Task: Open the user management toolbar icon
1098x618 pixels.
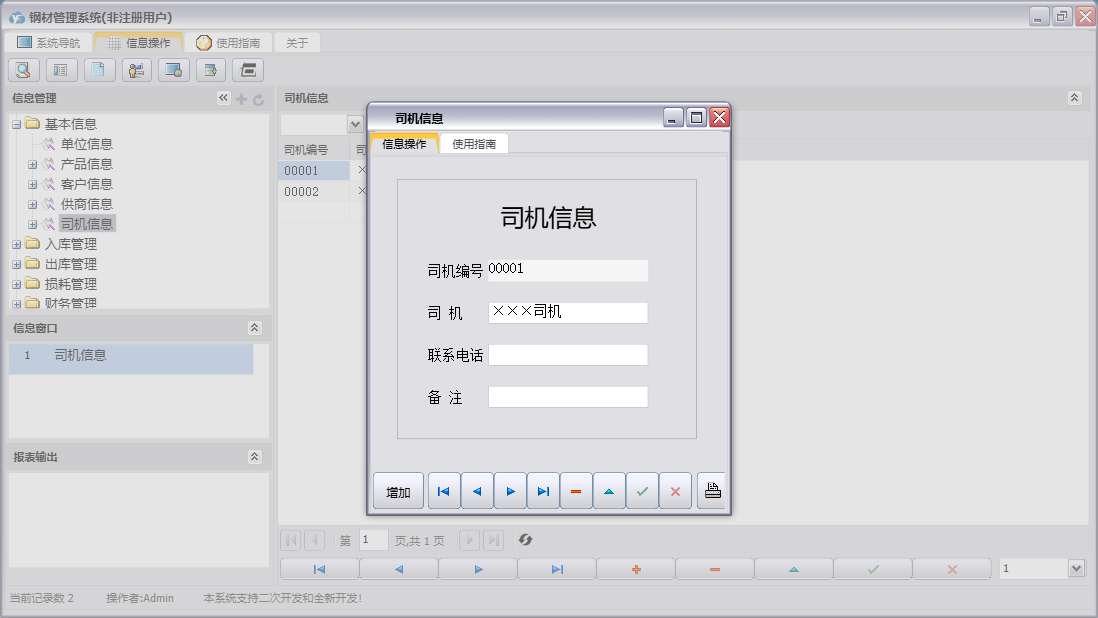Action: point(136,70)
